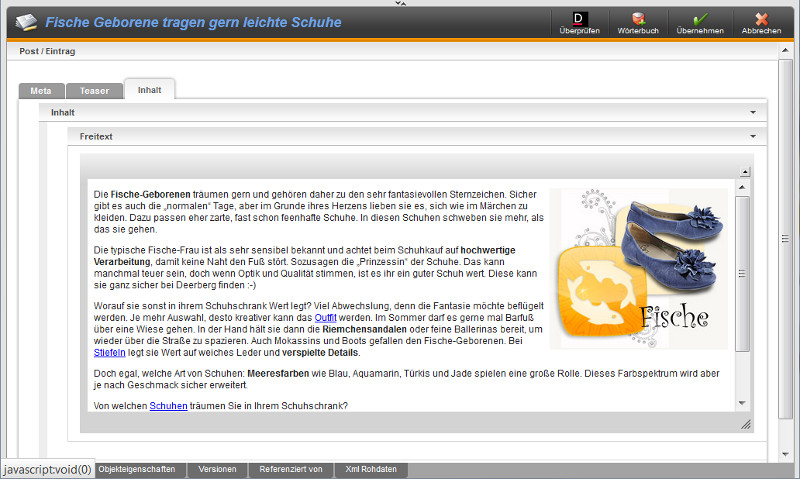Cancel editing with the Abbrechen icon
Image resolution: width=800 pixels, height=479 pixels.
(x=762, y=21)
